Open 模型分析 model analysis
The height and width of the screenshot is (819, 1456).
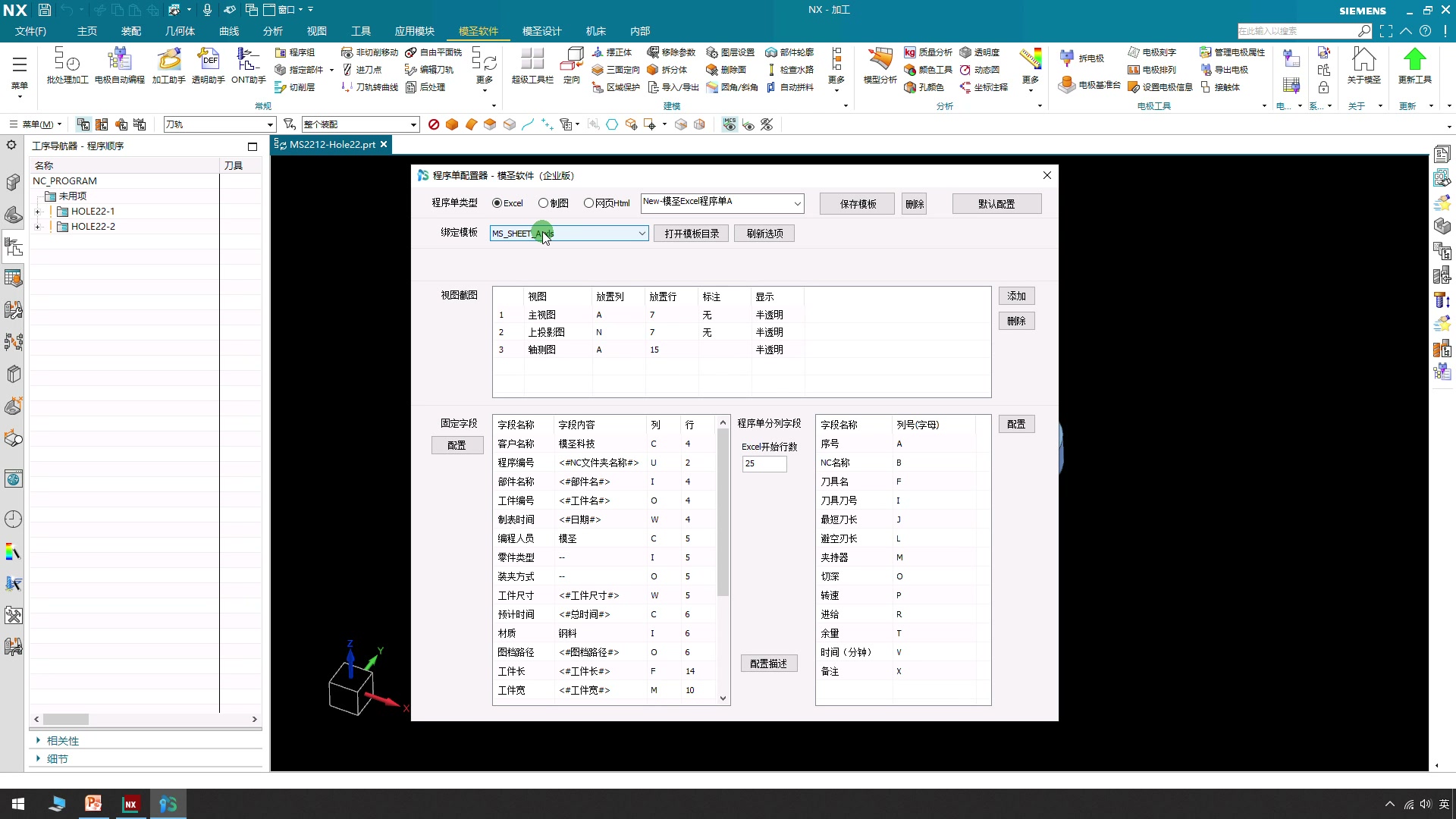(x=880, y=65)
